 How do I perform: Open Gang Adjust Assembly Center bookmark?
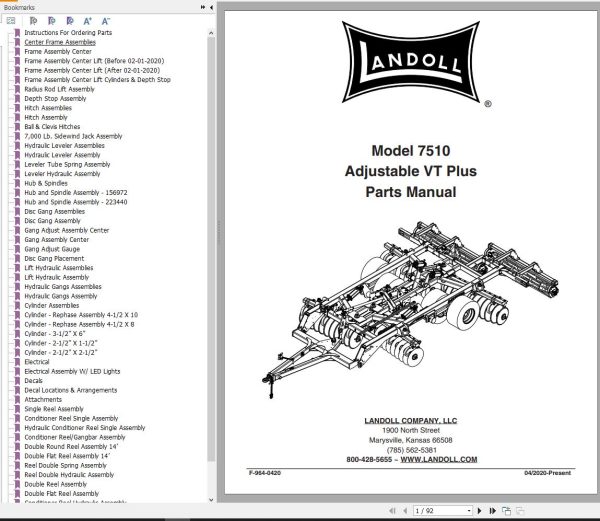tap(67, 230)
